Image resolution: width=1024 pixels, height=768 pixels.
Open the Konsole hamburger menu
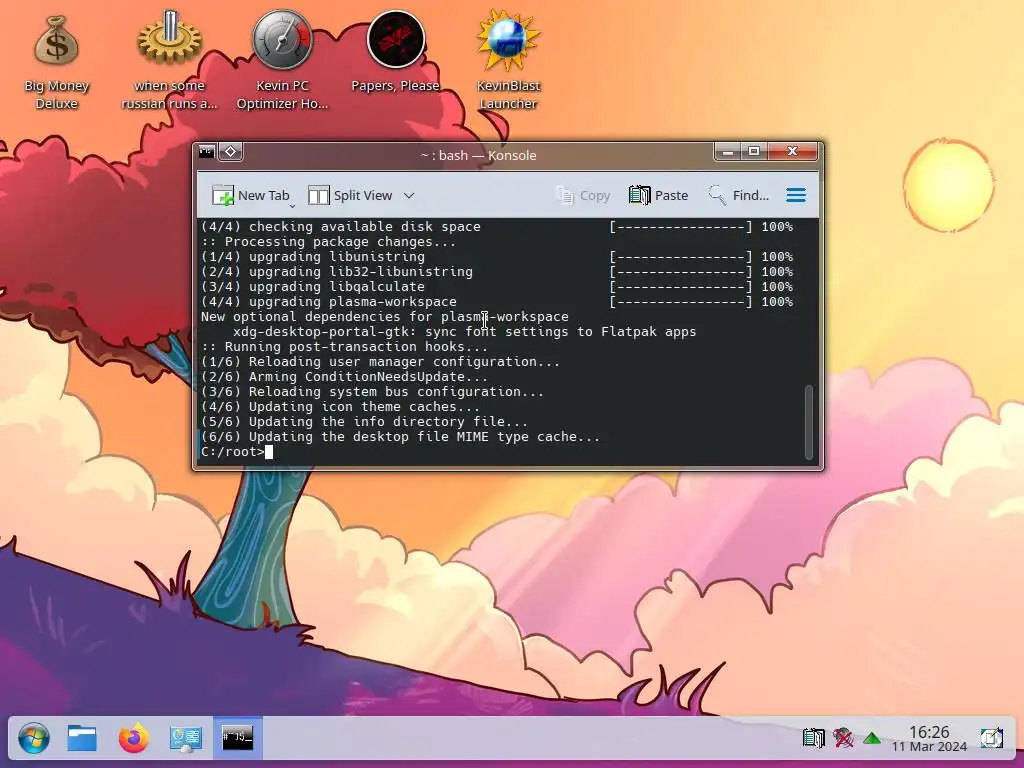pos(795,195)
